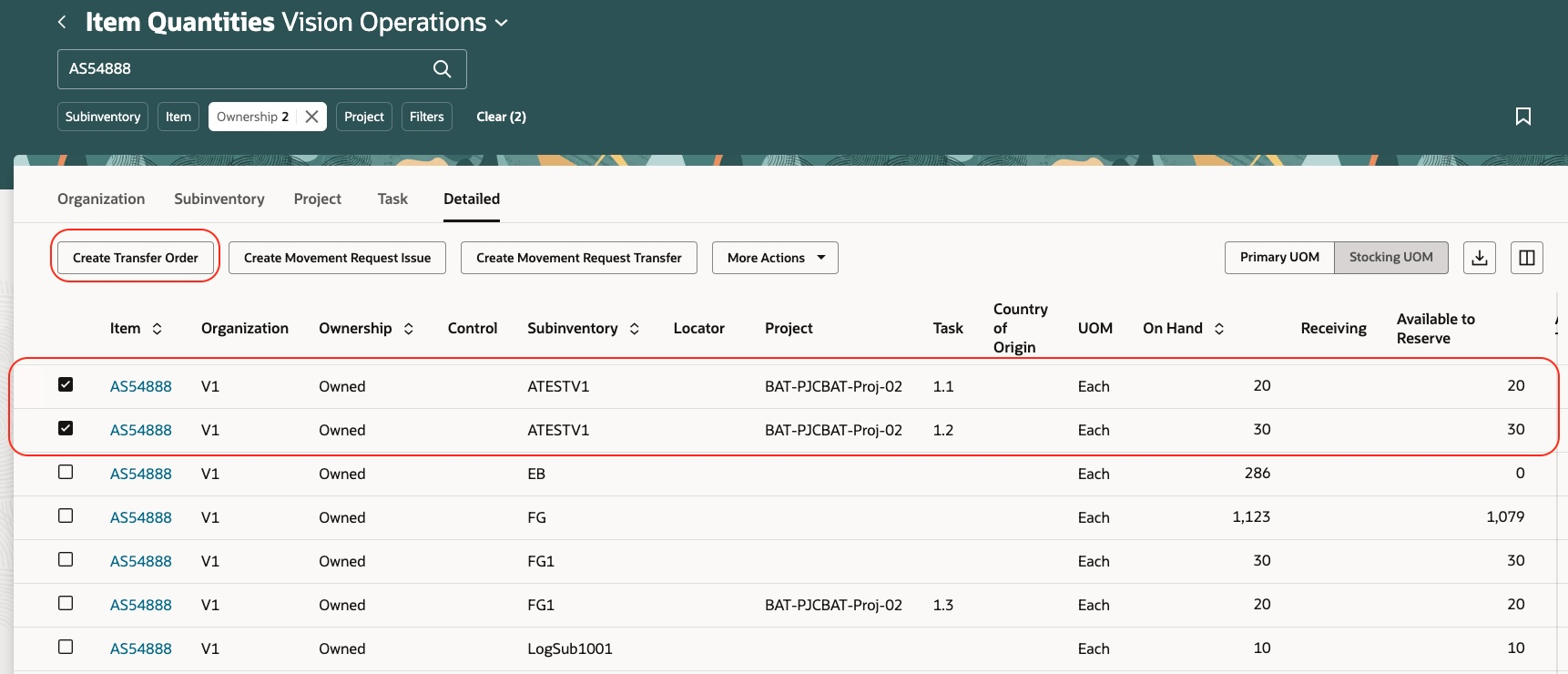Viewport: 1568px width, 674px height.
Task: Click the back arrow beside Item Quantities
Action: [62, 22]
